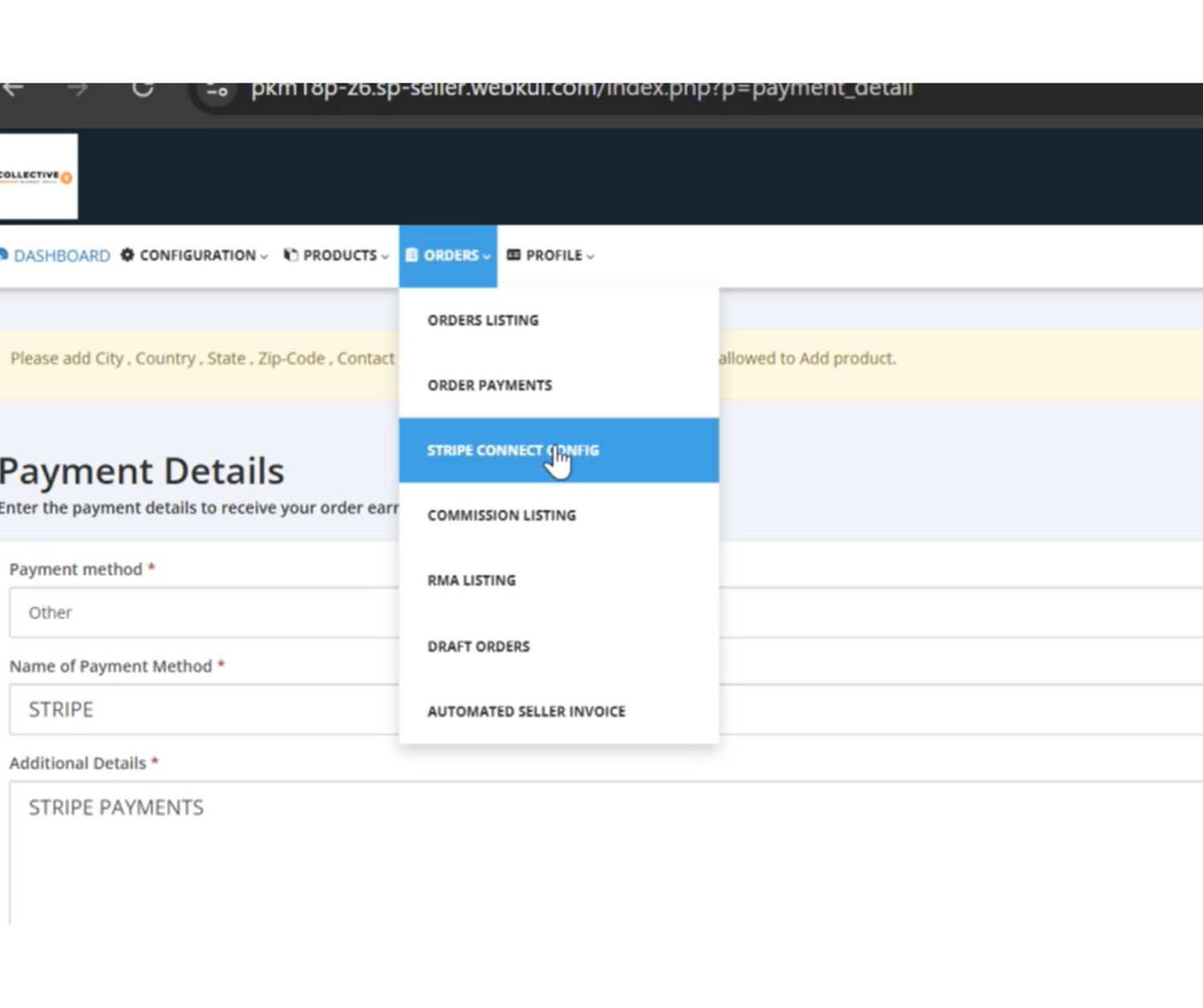Click the browser back arrow

(13, 89)
